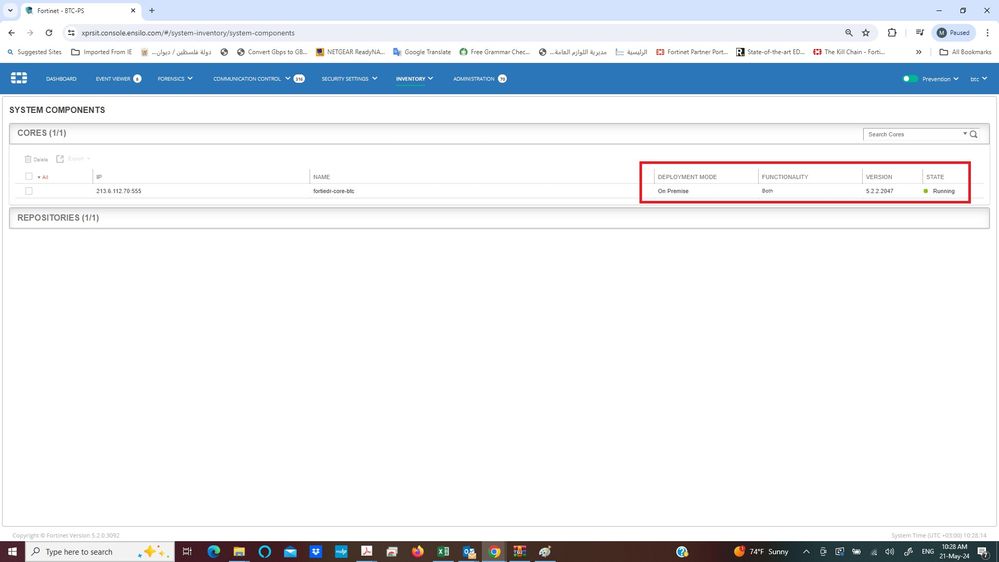Bookmark this page with star icon
The image size is (999, 562).
[866, 32]
